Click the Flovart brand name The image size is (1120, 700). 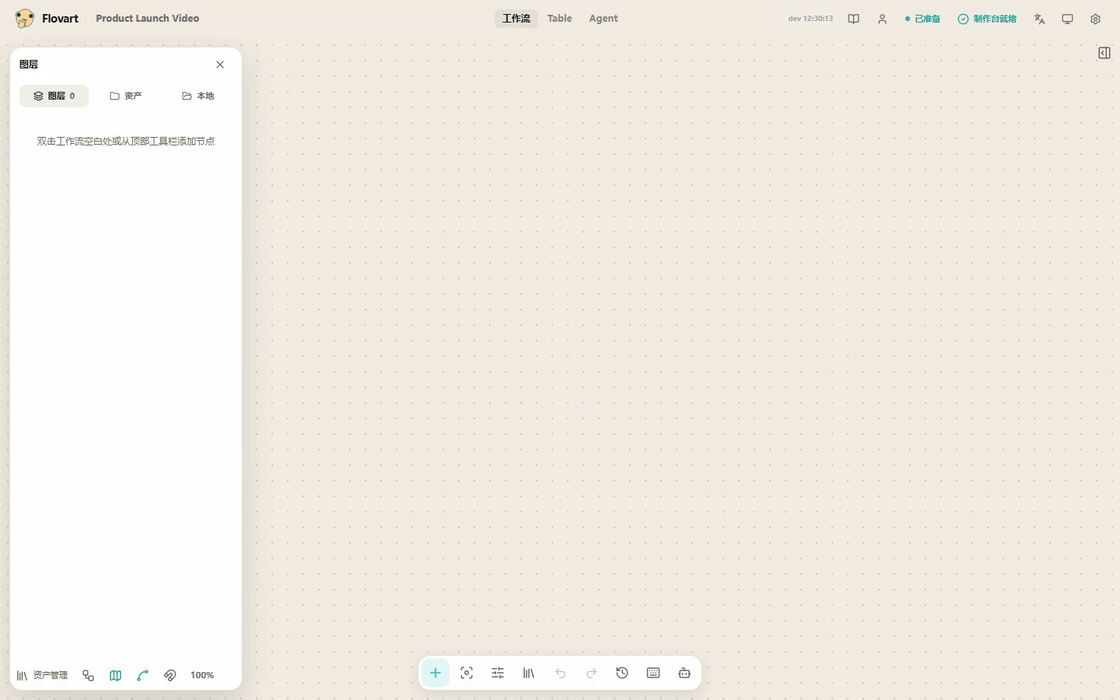tap(60, 19)
